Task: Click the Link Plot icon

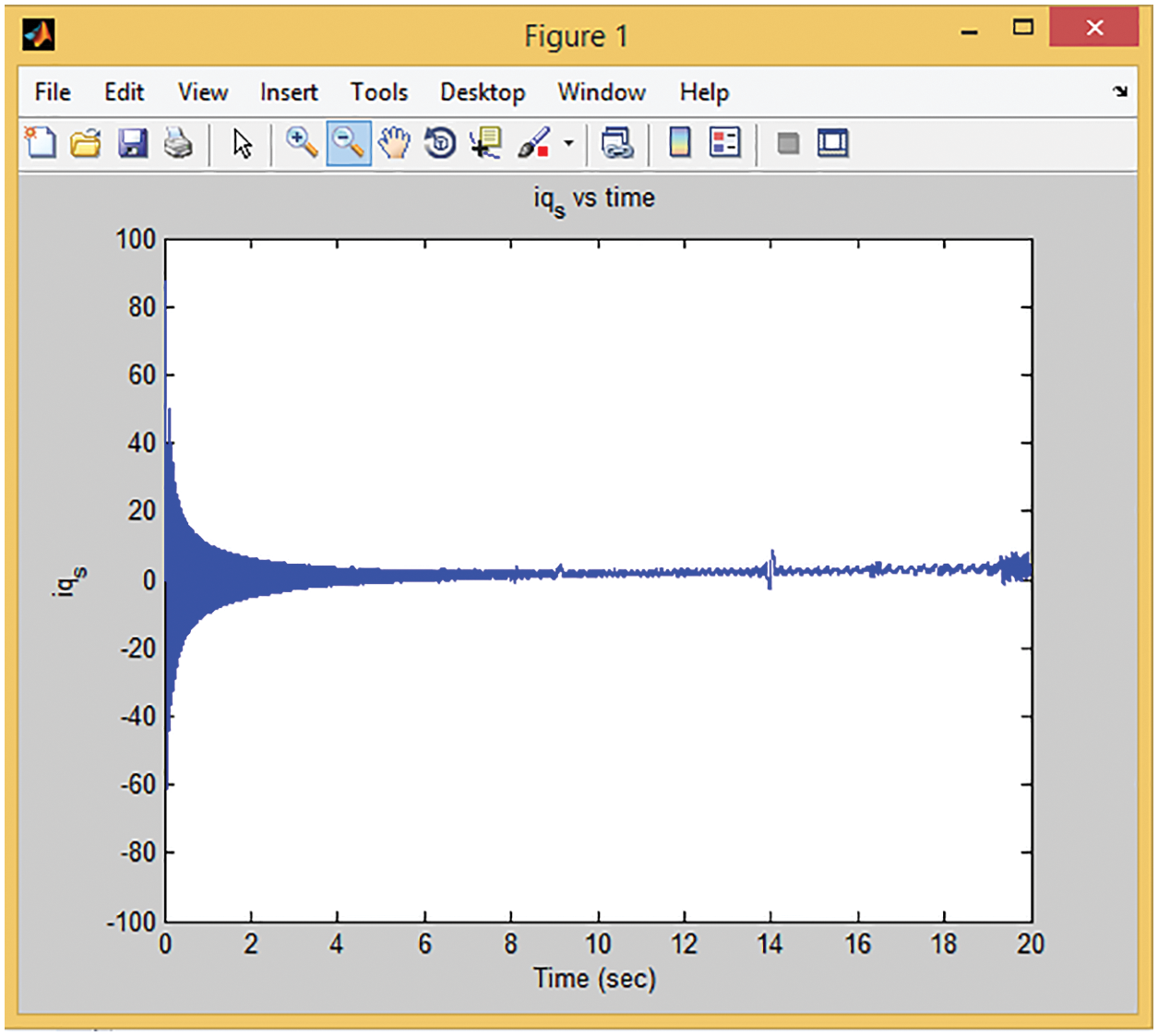Action: point(616,143)
